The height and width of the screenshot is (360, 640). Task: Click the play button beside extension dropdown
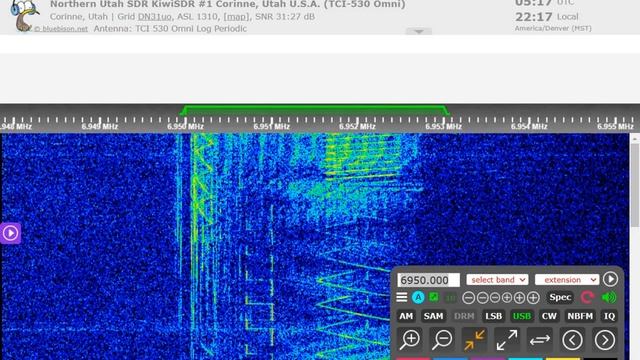[610, 279]
